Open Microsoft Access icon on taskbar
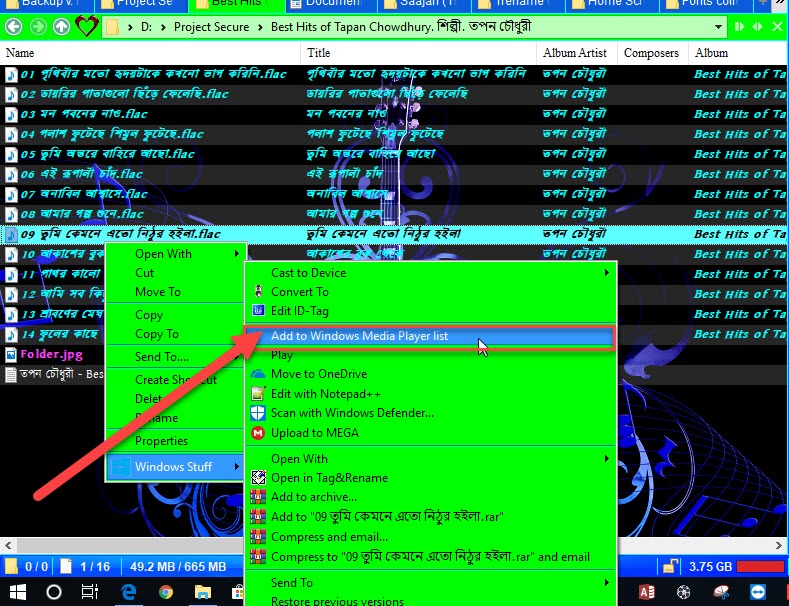Screen dimensions: 789x606 pos(647,592)
